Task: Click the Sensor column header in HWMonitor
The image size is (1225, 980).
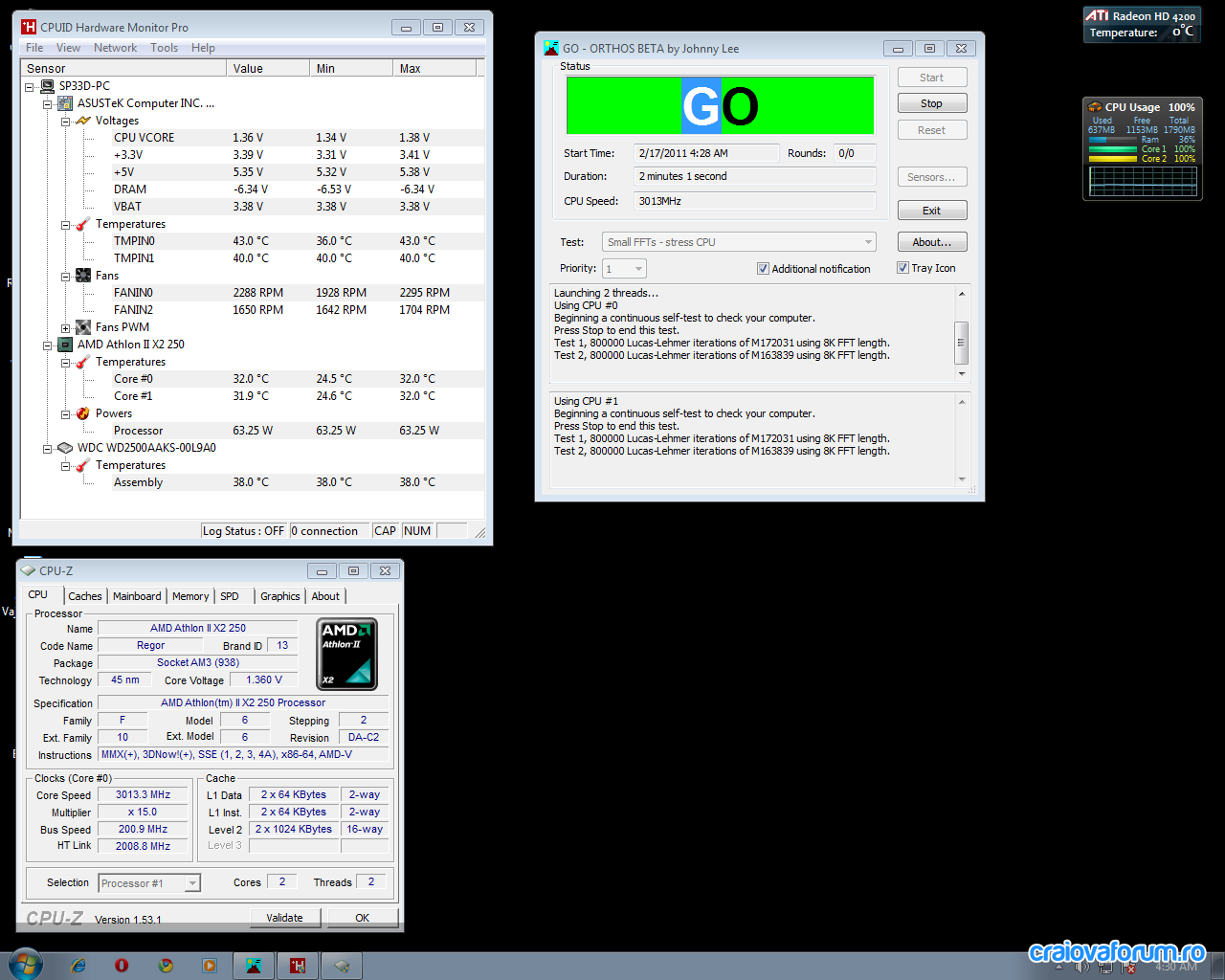Action: 123,69
